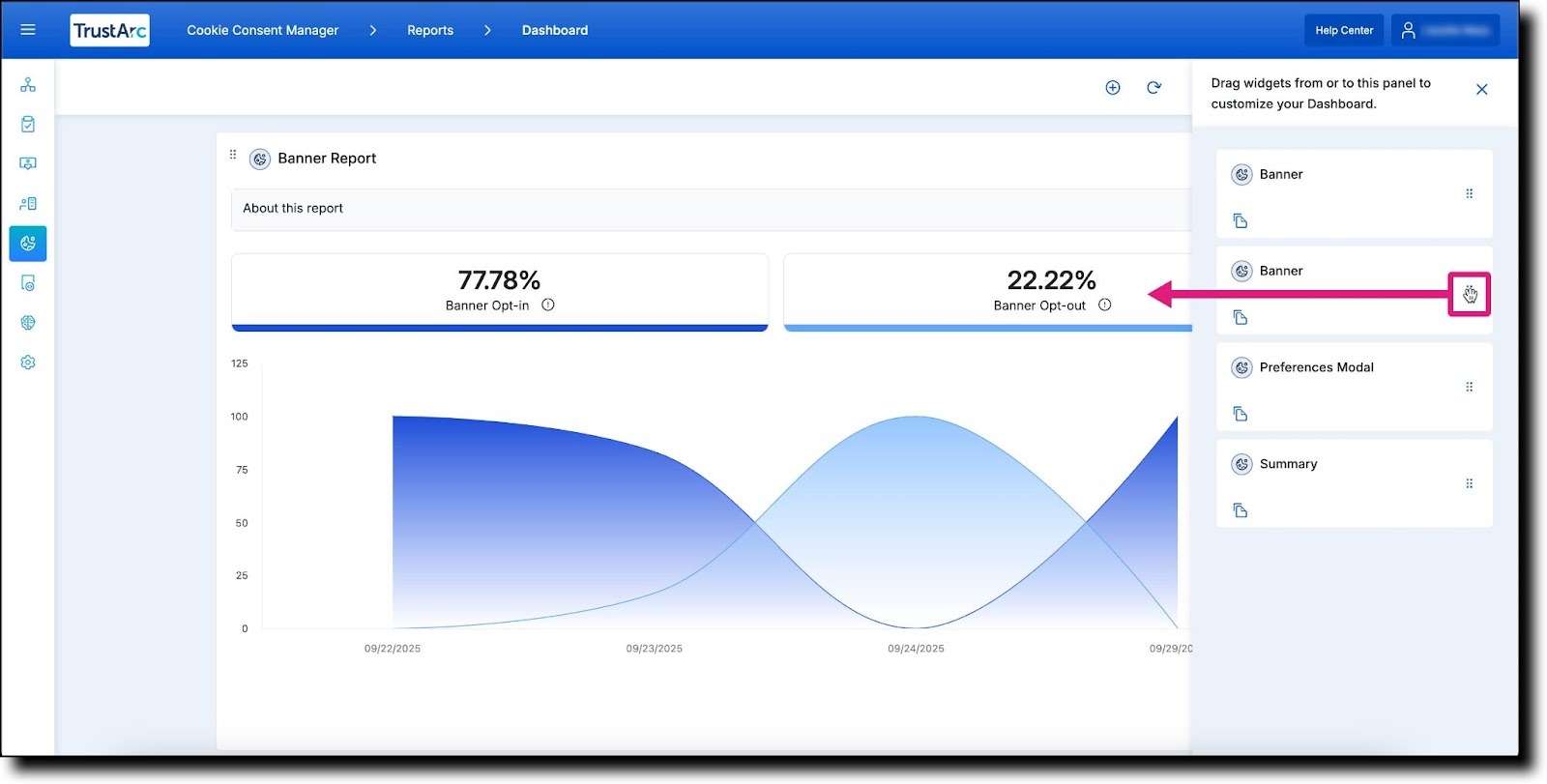Open the hierarchy network sidebar icon
This screenshot has height=784, width=1547.
[28, 85]
